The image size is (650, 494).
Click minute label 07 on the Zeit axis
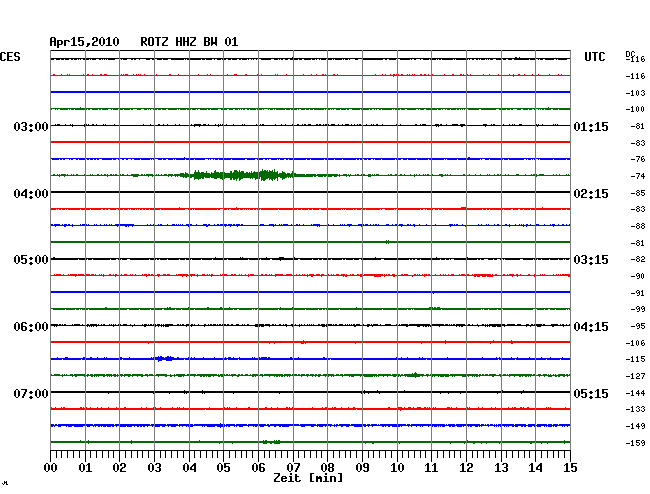point(293,468)
